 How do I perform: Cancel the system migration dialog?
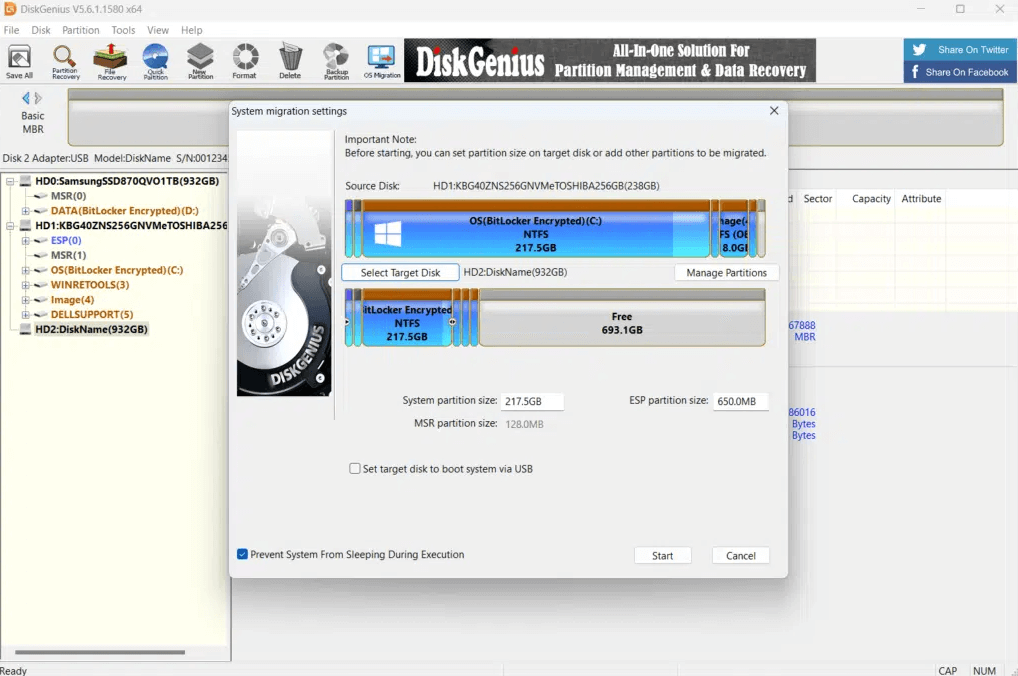[x=741, y=556]
